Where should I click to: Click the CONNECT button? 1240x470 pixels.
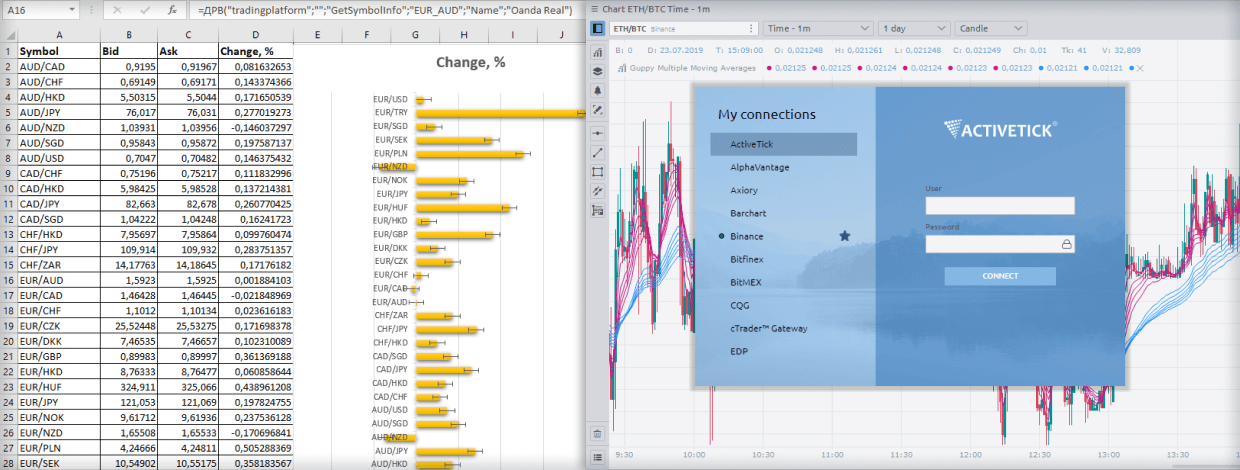[1000, 276]
